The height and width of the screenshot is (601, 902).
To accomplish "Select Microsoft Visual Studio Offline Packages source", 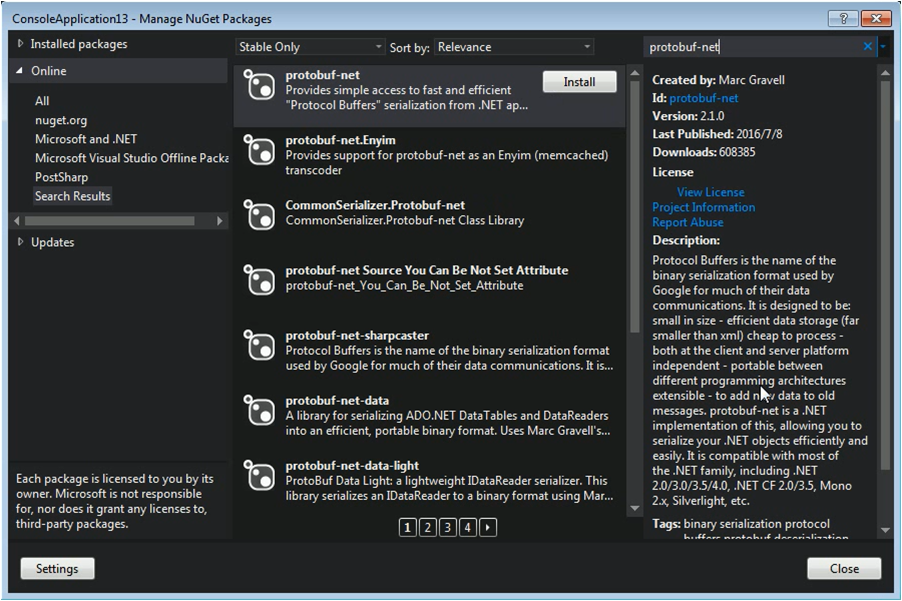I will pos(131,158).
